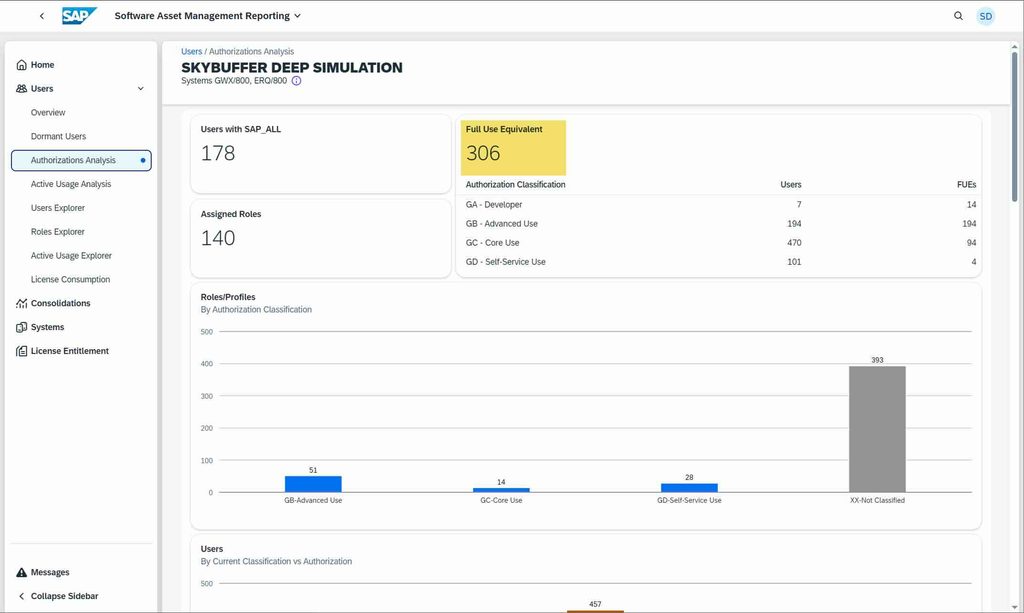Open Active Usage Explorer page
1024x613 pixels.
coord(71,256)
